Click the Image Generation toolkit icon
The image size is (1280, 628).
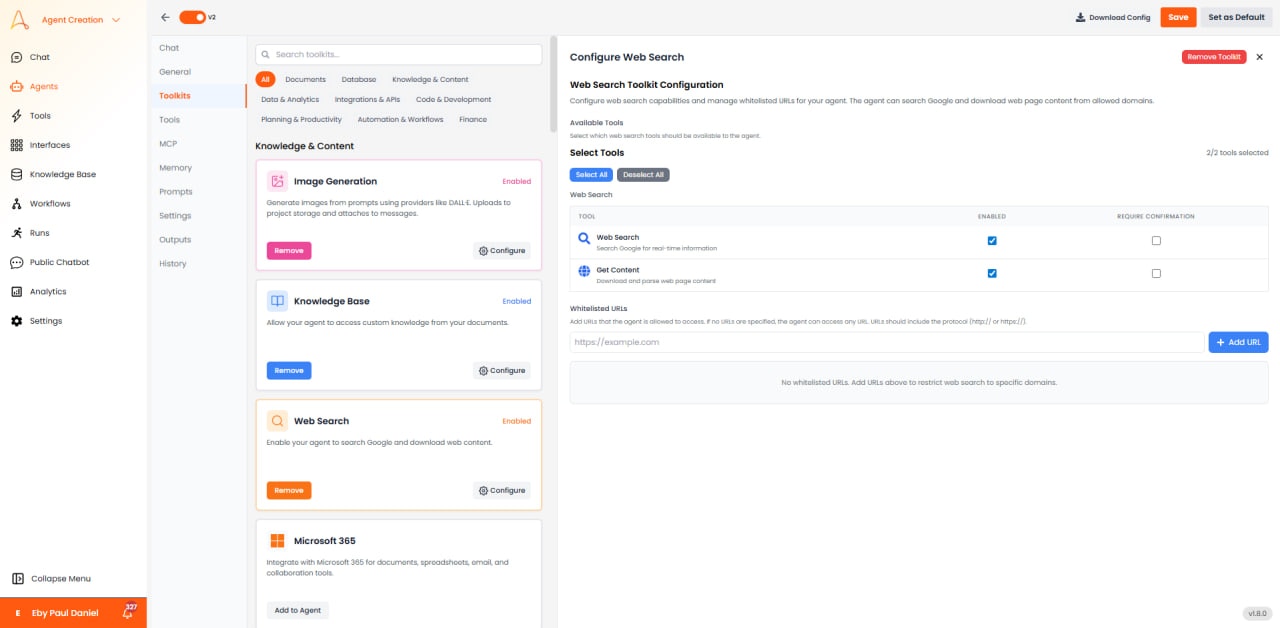277,181
